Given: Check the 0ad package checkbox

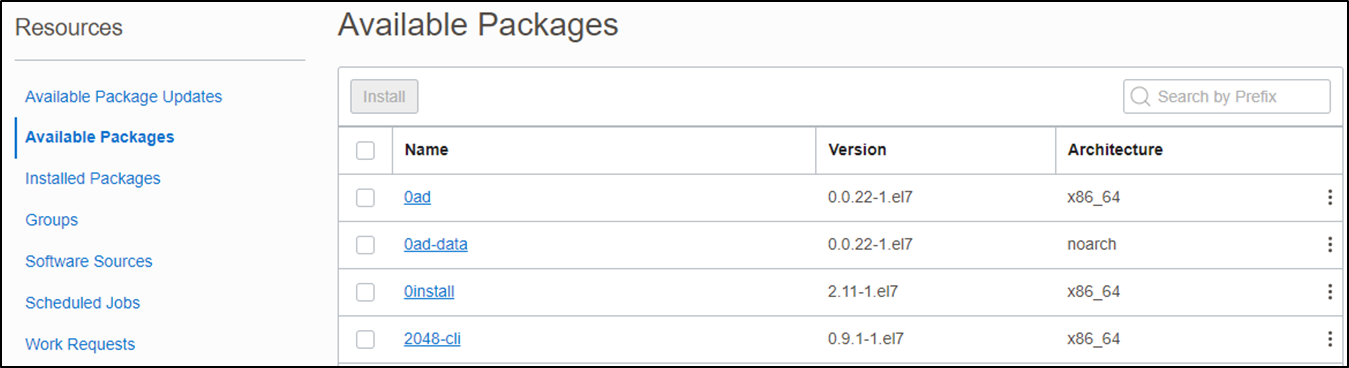Looking at the screenshot, I should pos(365,198).
